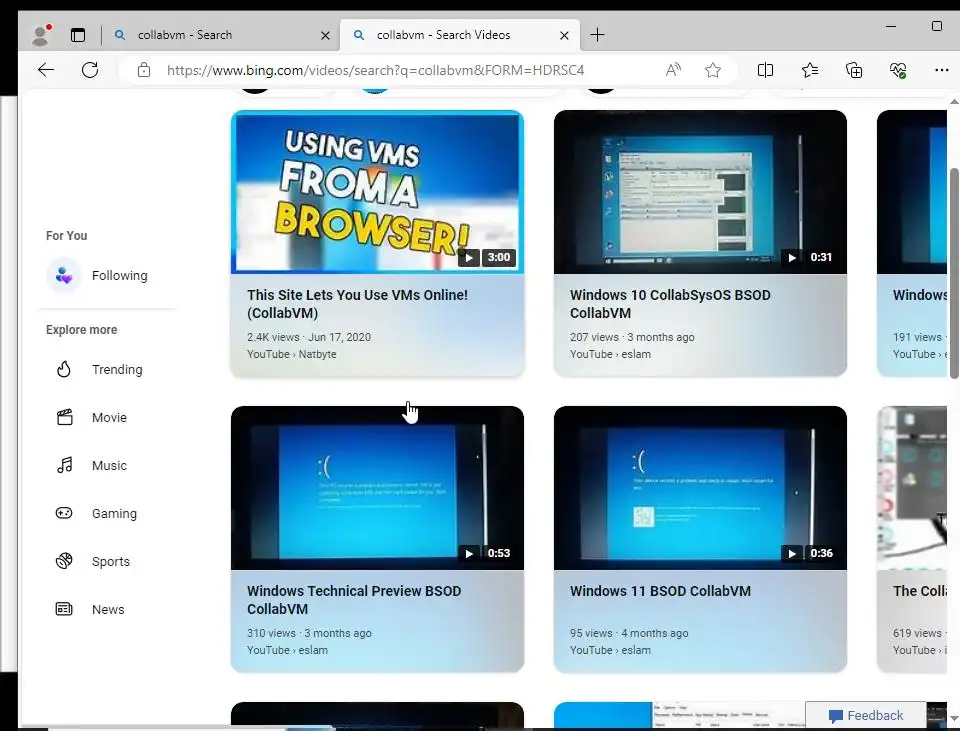Open 'This Site Lets You Use VMs Online!' title
The width and height of the screenshot is (960, 731).
[357, 304]
